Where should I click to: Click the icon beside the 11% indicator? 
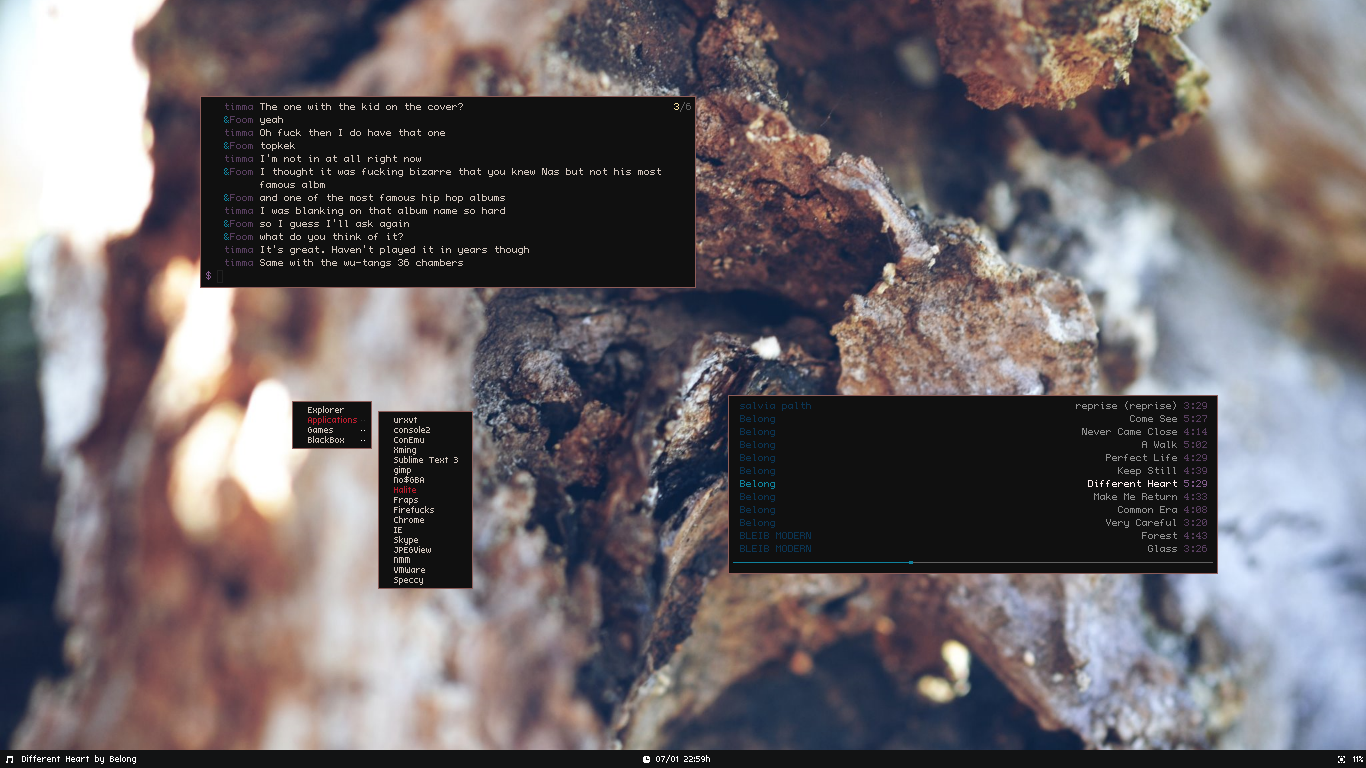click(x=1342, y=759)
